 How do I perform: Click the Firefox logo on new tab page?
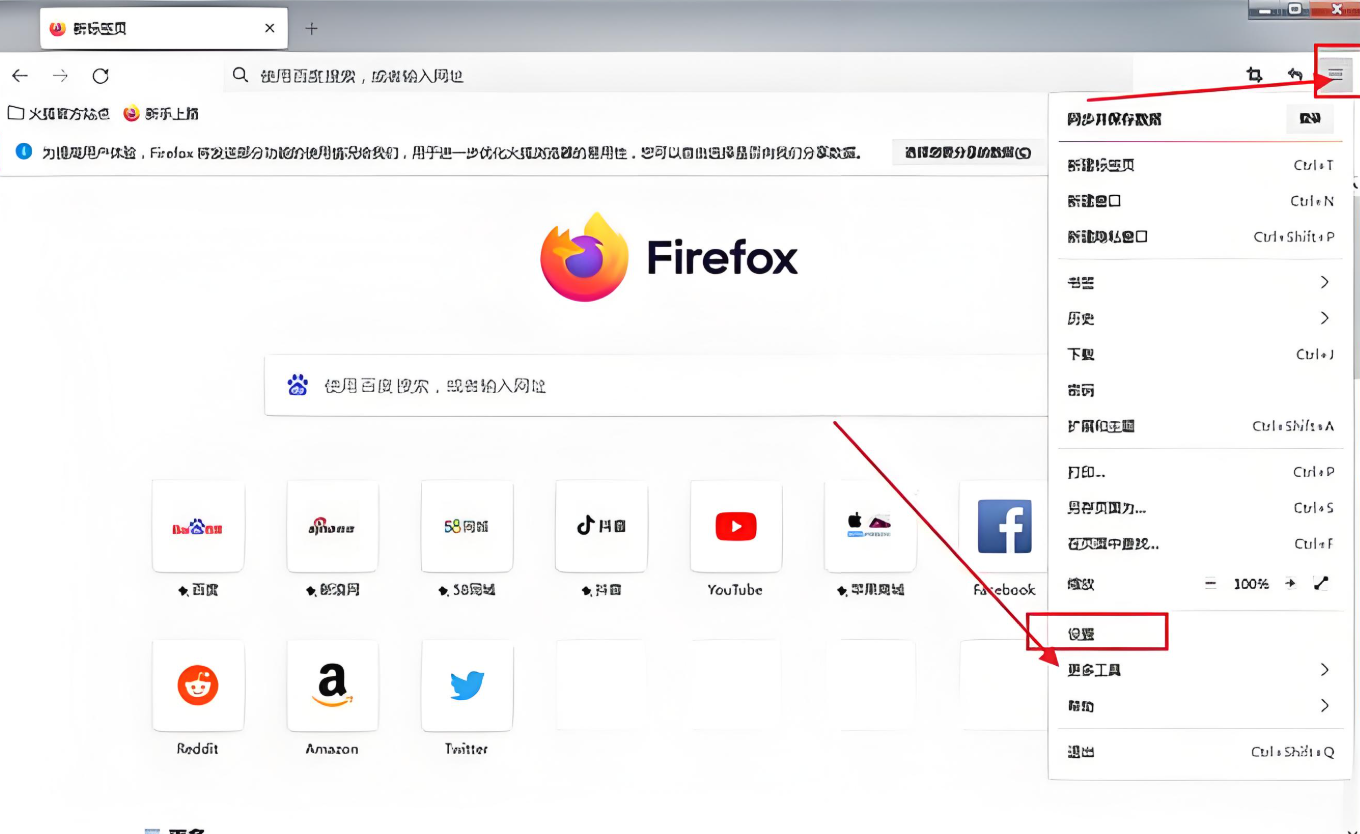click(x=584, y=257)
